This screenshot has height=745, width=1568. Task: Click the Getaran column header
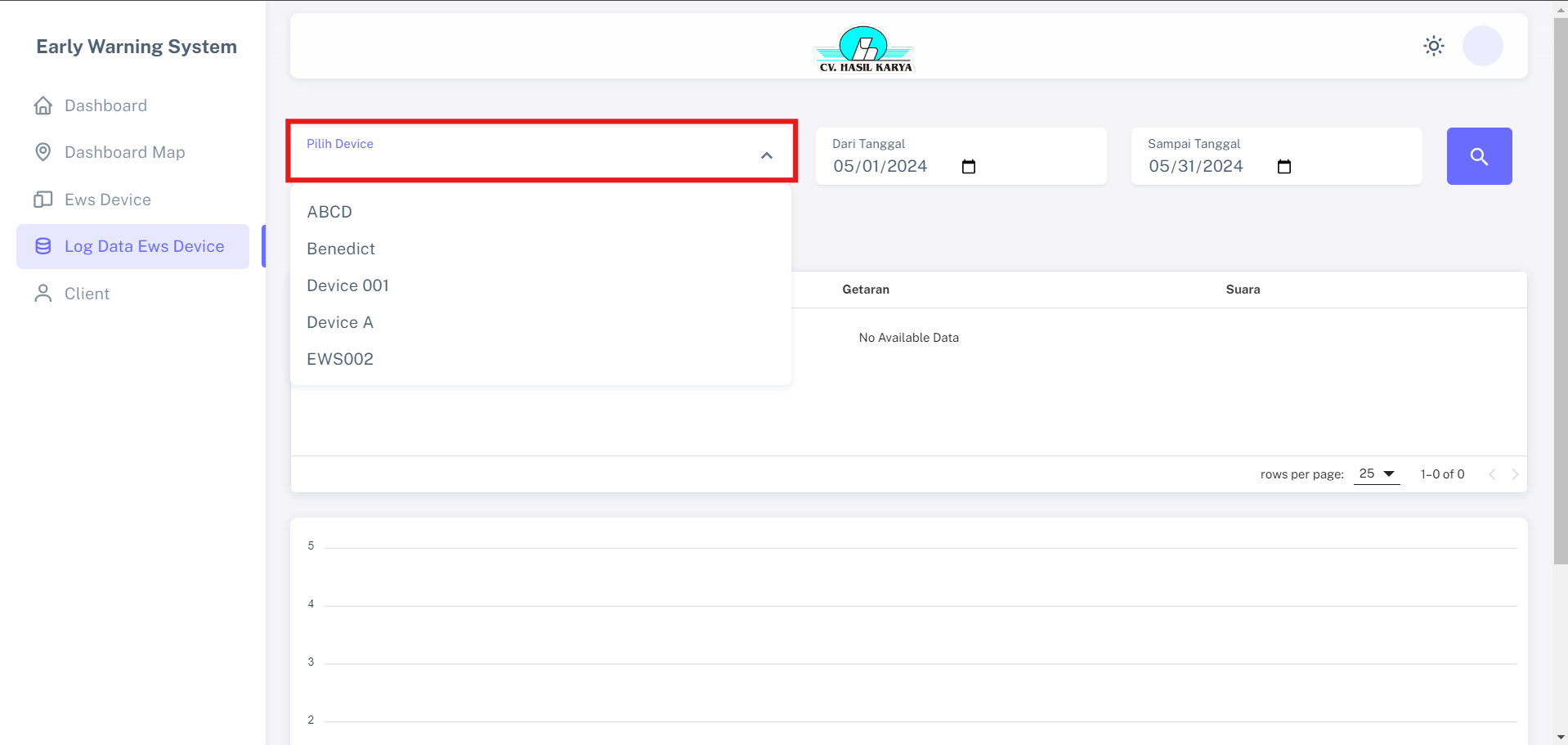coord(865,289)
